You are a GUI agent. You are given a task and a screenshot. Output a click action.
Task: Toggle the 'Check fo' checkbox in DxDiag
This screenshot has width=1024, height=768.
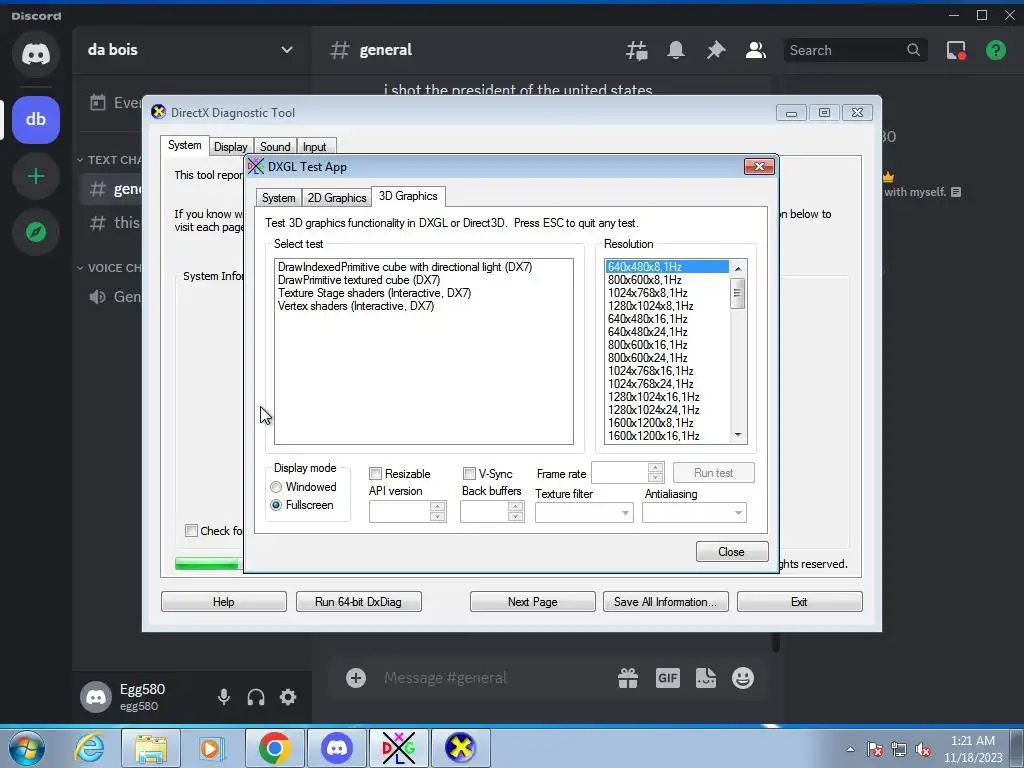tap(191, 530)
